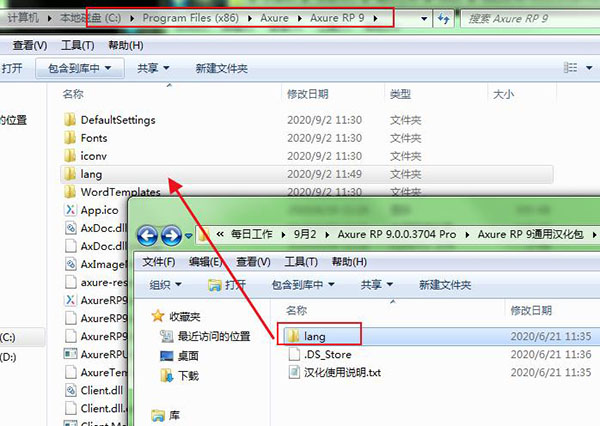Click the view mode icon in back window
600x426 pixels.
click(571, 68)
